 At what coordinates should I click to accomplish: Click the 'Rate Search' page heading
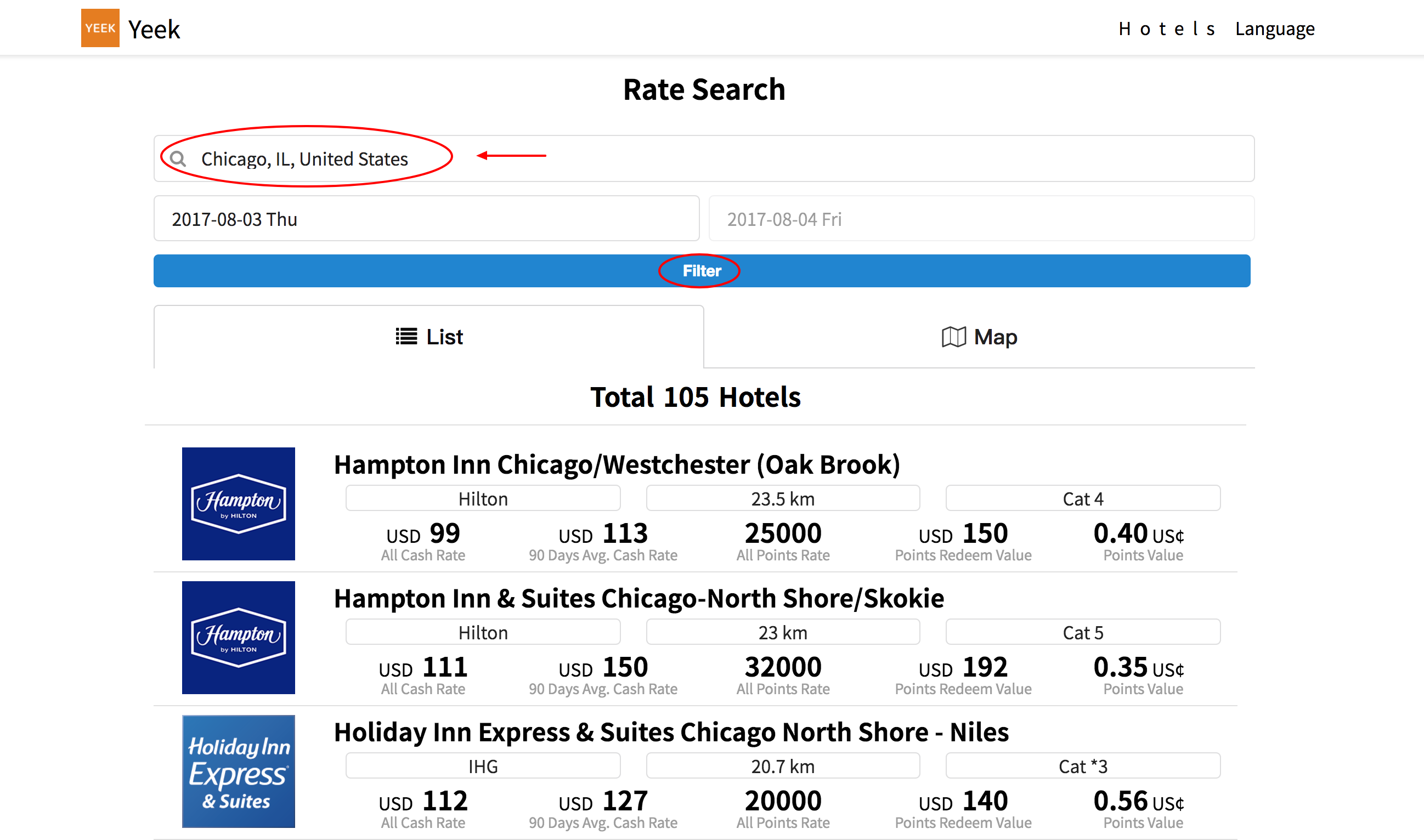click(x=704, y=89)
